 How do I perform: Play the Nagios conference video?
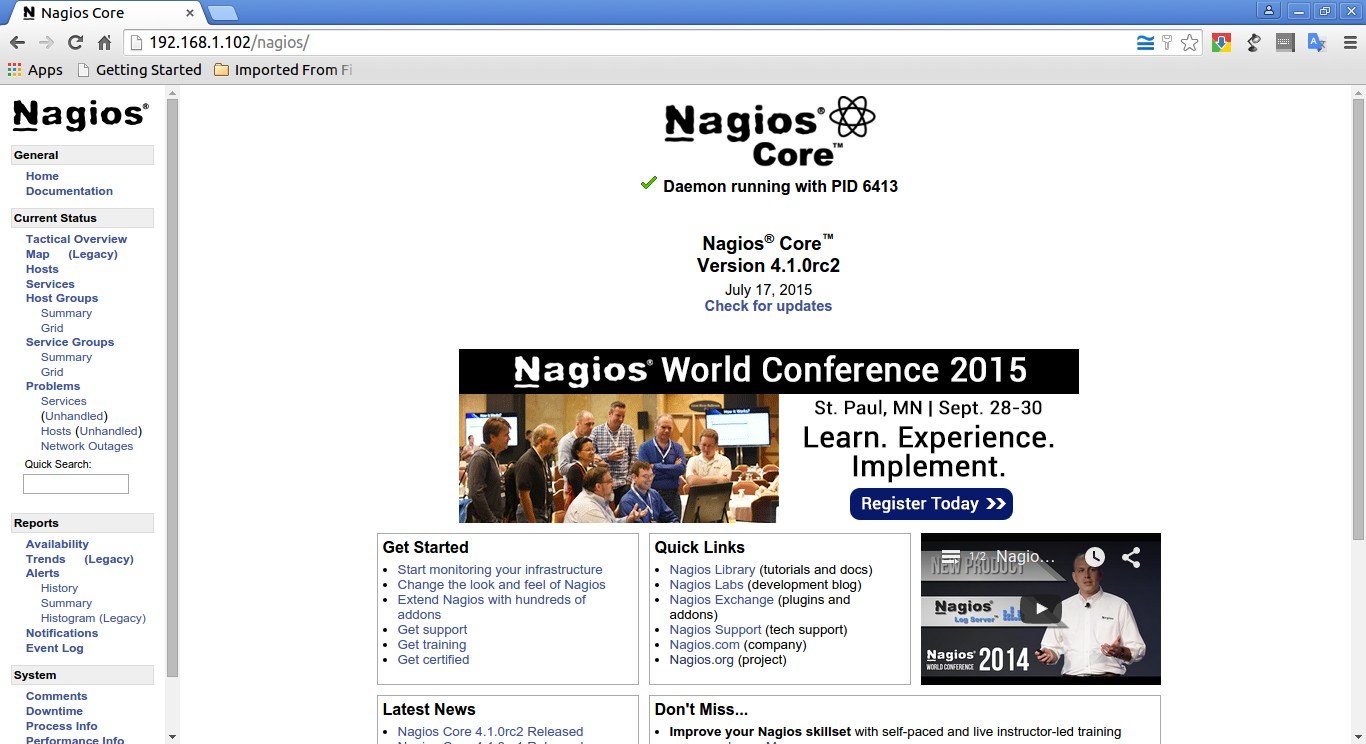tap(1041, 608)
